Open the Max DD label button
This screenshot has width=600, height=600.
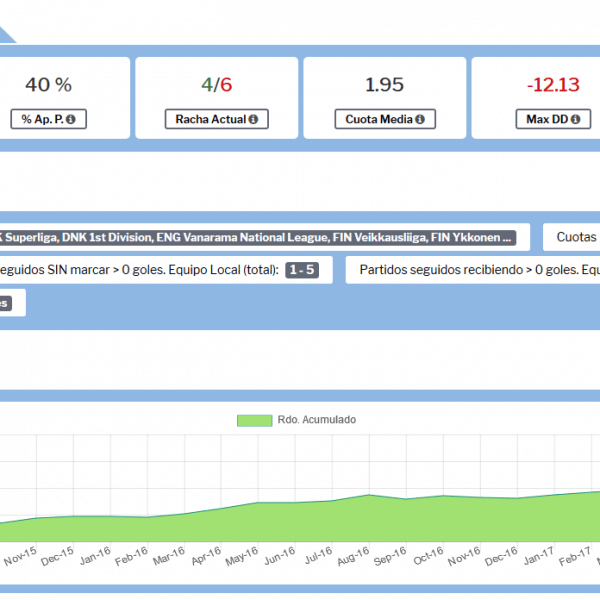(553, 119)
